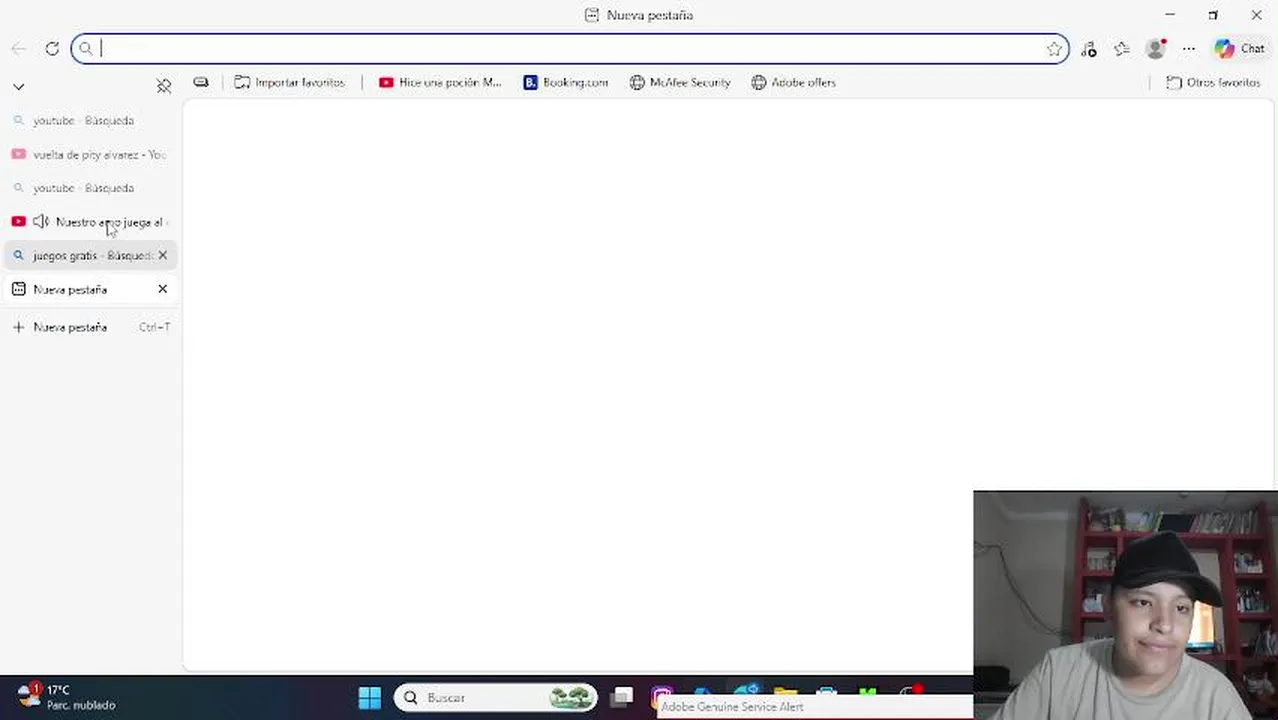
Task: Close the active Nueva pestaña tab
Action: 163,289
